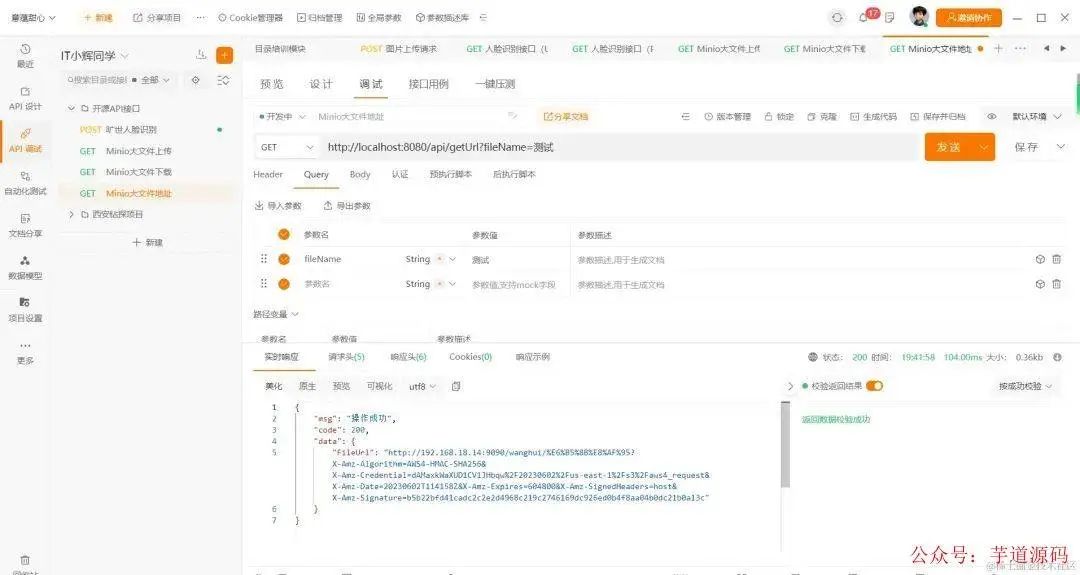The width and height of the screenshot is (1080, 575).
Task: Click the response panel vertical scrollbar
Action: click(x=785, y=445)
